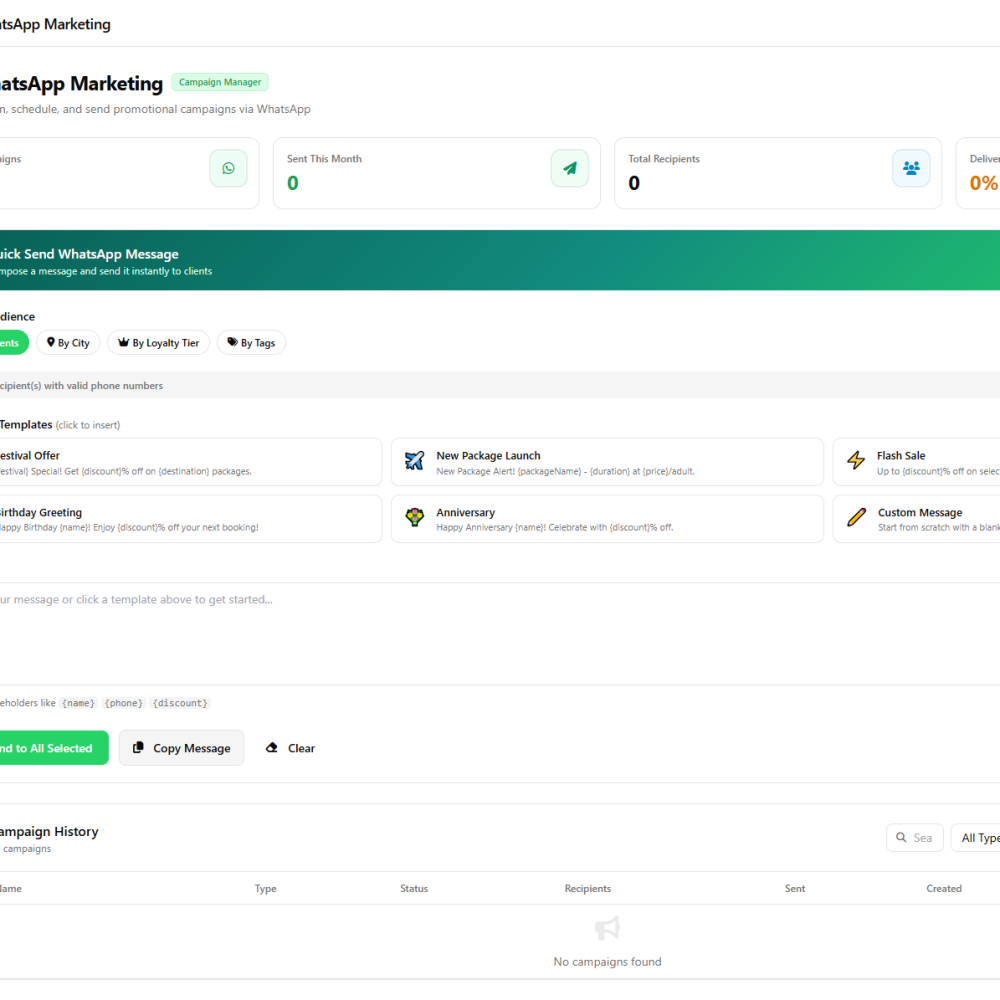This screenshot has width=1000, height=1000.
Task: Click the lightning bolt Flash Sale icon
Action: click(856, 460)
